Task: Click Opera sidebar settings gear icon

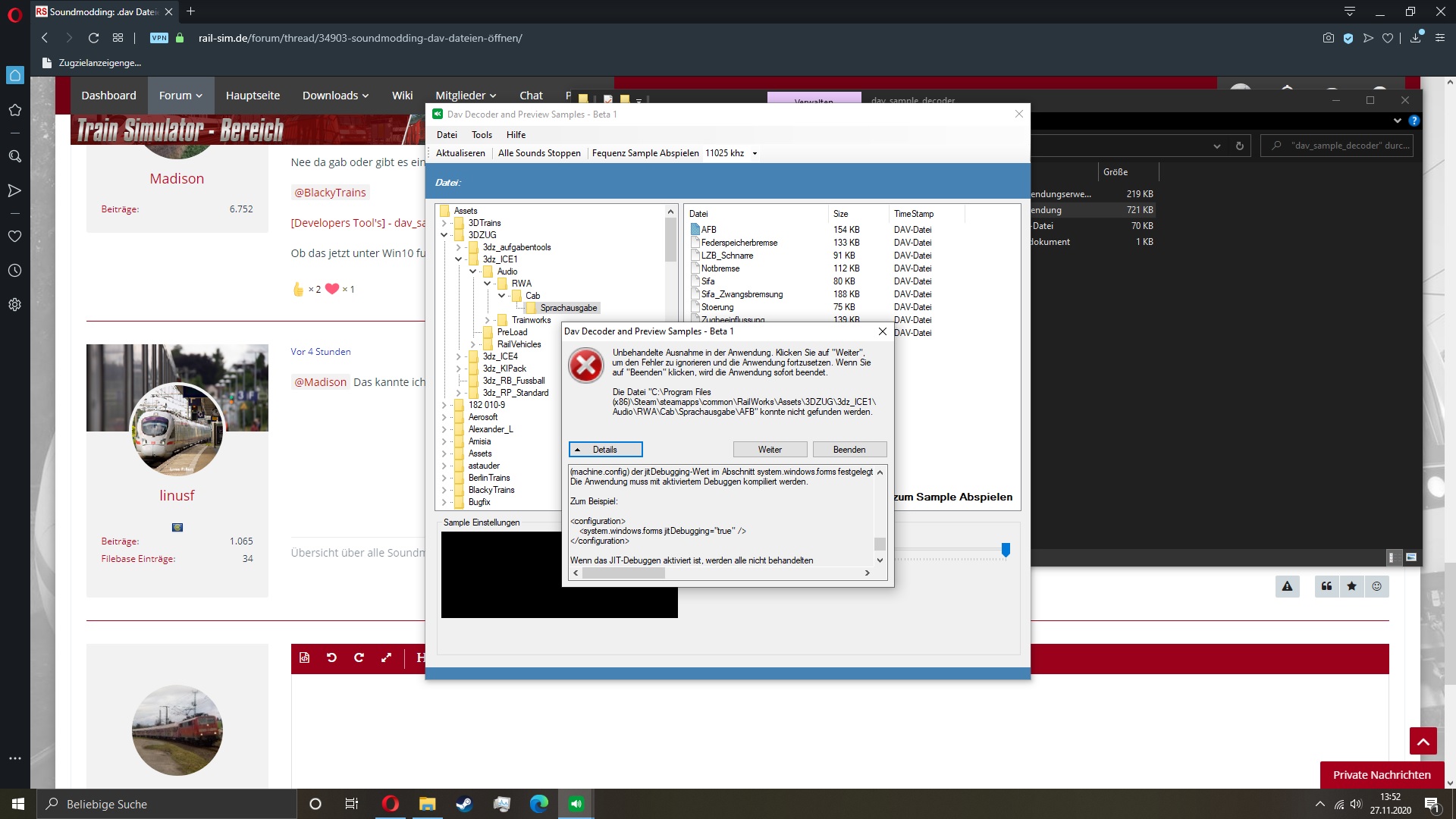Action: tap(14, 305)
